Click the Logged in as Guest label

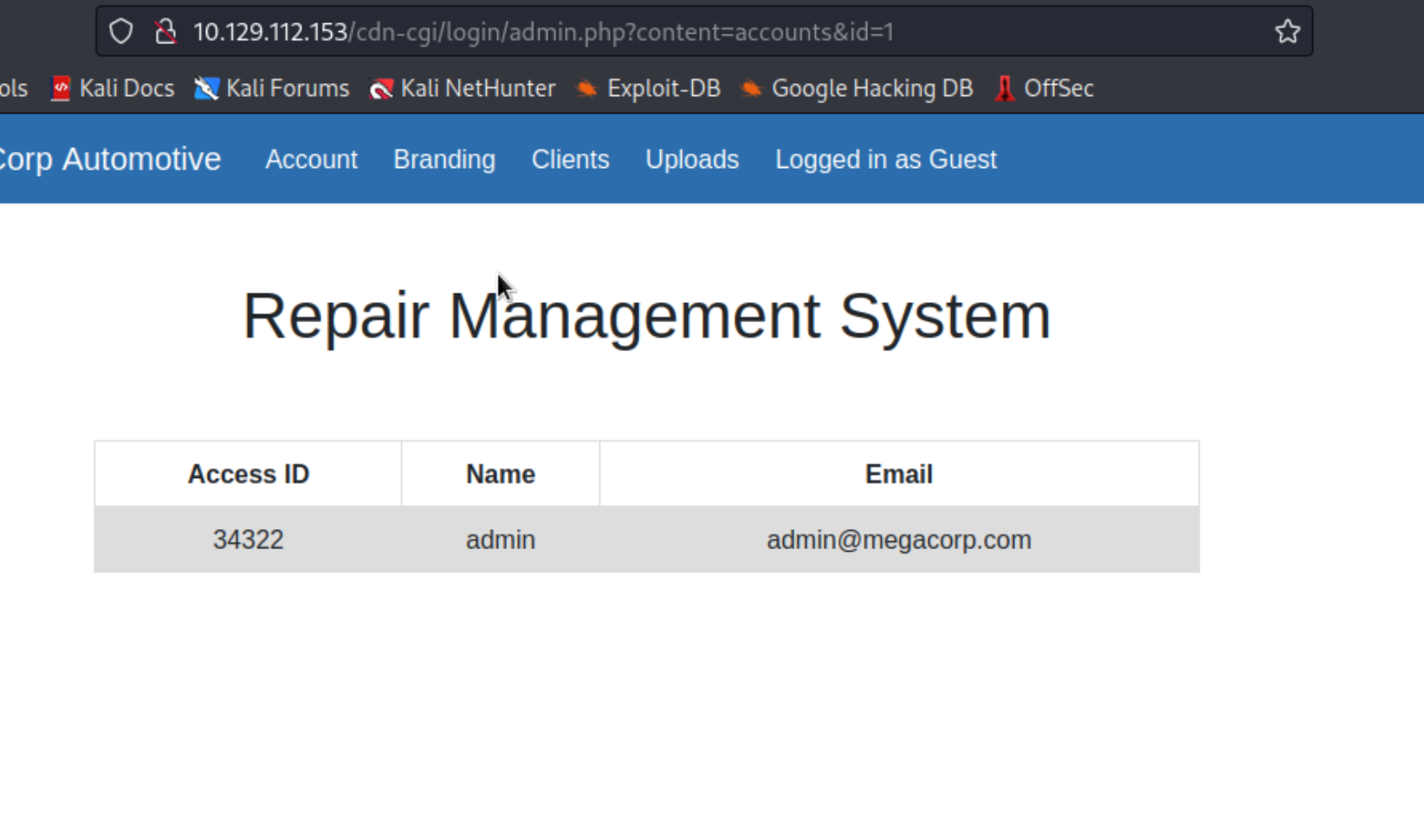click(885, 159)
